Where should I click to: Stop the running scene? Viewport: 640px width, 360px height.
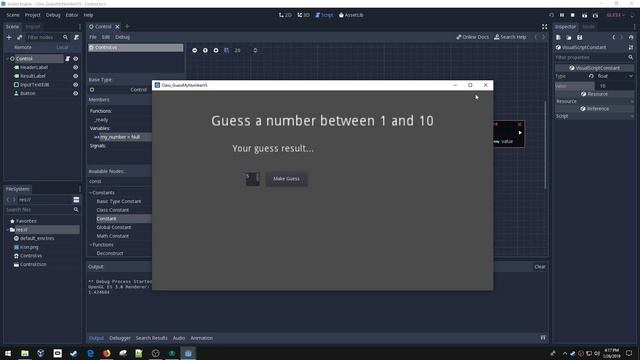(573, 15)
